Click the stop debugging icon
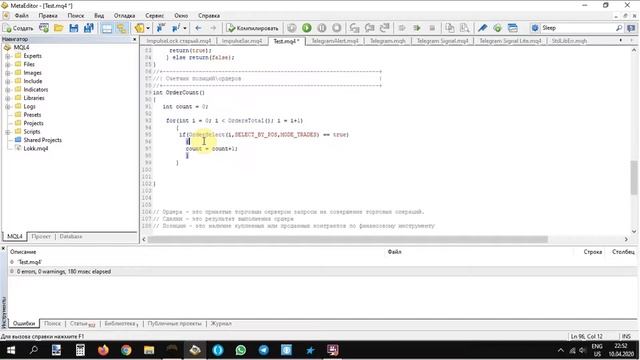The width and height of the screenshot is (640, 360). (336, 28)
